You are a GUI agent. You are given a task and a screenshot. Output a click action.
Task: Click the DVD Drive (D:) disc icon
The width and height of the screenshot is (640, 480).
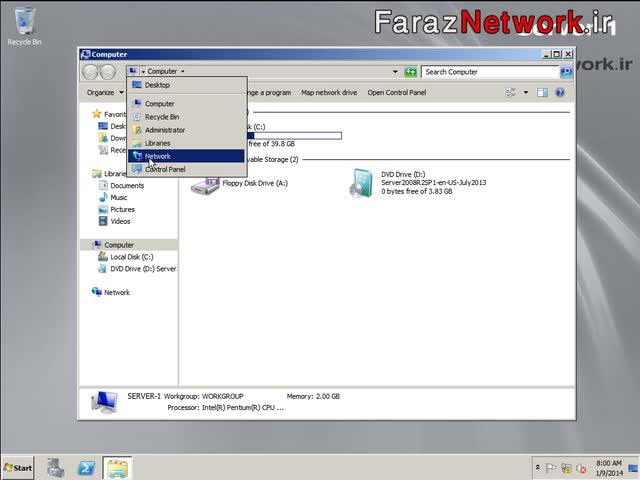click(x=362, y=183)
